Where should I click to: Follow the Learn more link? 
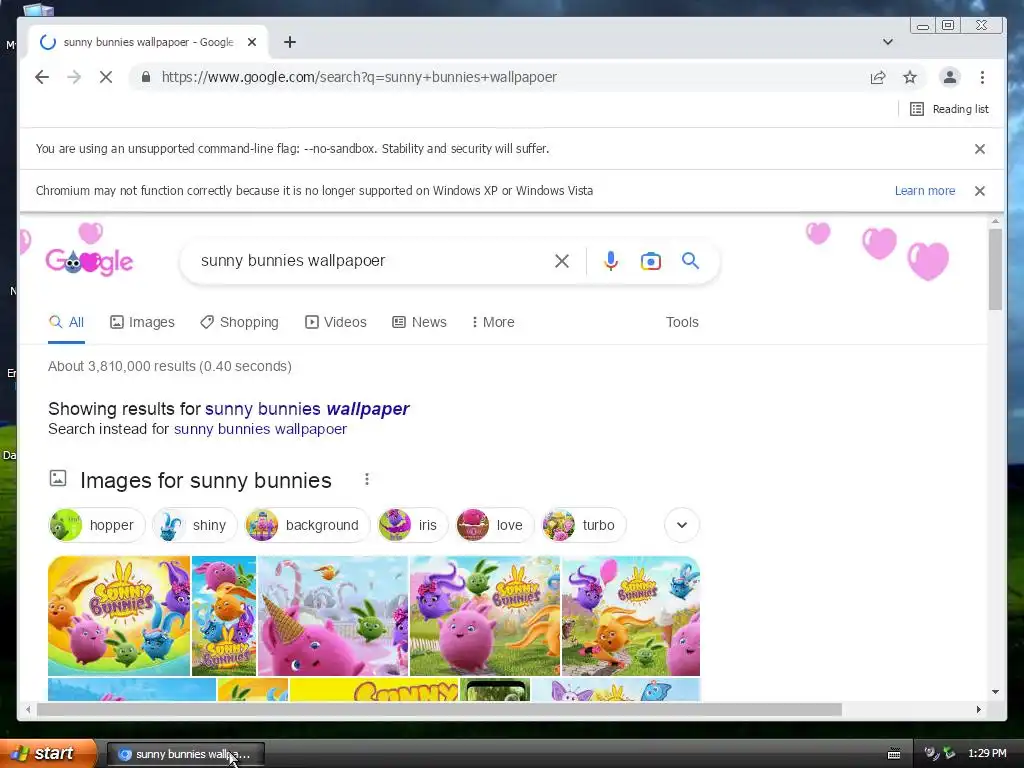point(925,191)
